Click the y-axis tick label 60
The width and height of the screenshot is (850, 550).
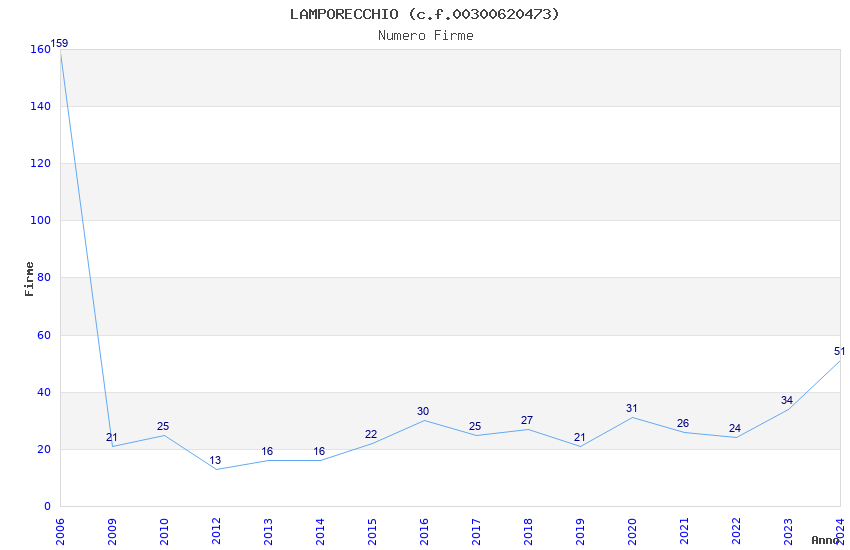tap(43, 335)
